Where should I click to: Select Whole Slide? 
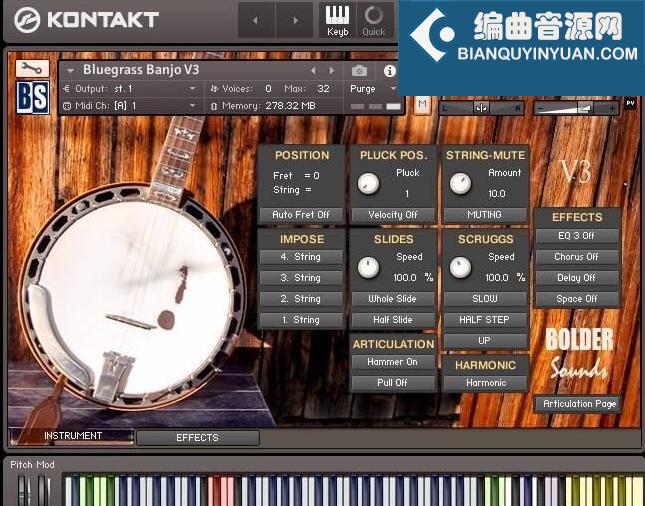click(x=392, y=299)
